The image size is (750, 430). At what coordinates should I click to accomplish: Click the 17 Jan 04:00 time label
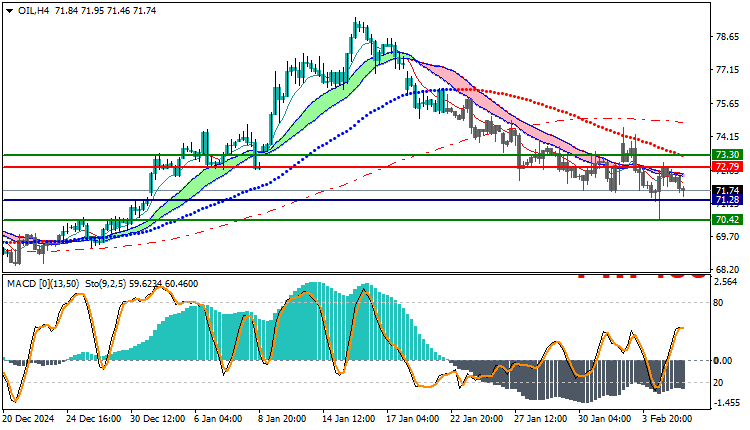coord(413,419)
